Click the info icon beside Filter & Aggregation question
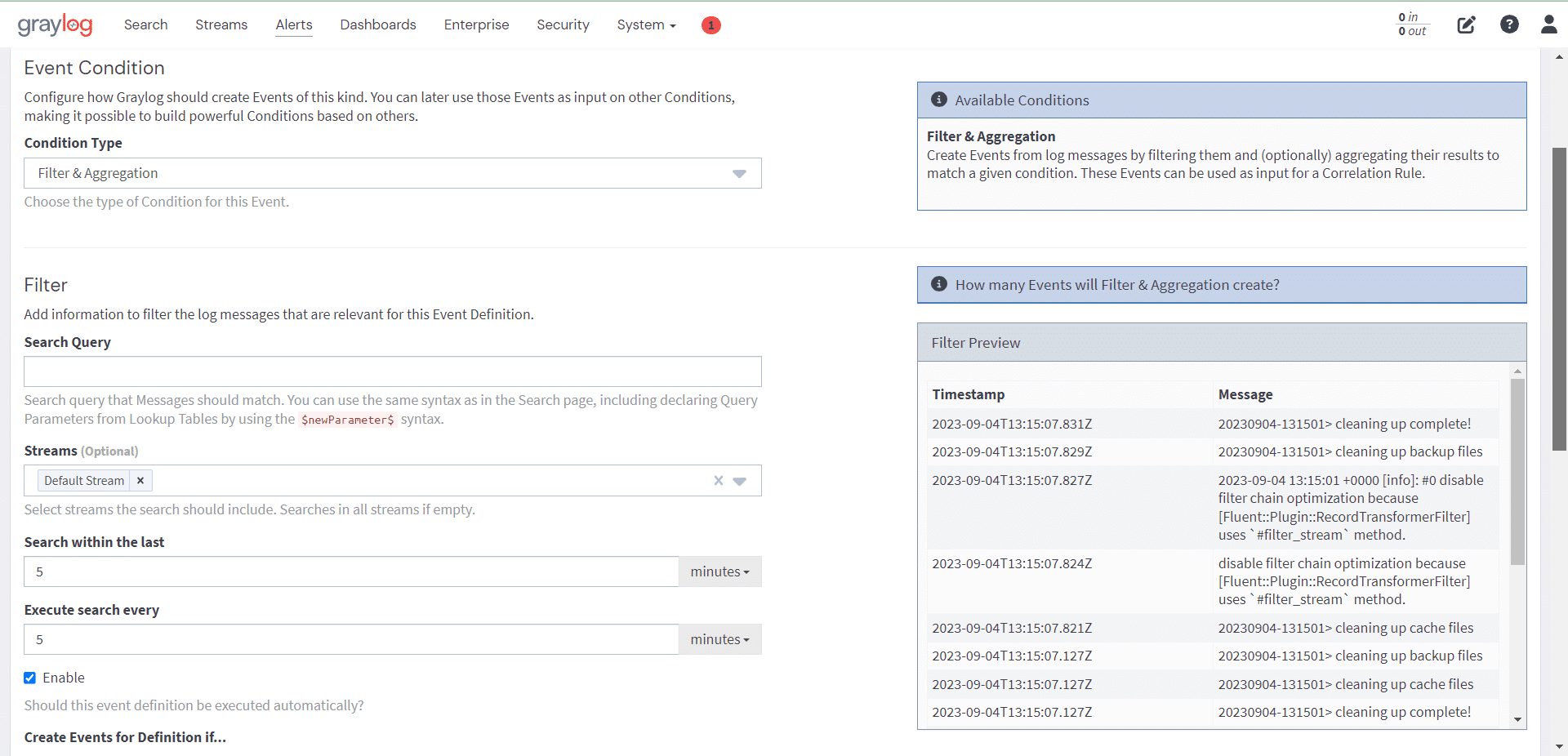Screen dimensions: 1568x756 pyautogui.click(x=939, y=285)
